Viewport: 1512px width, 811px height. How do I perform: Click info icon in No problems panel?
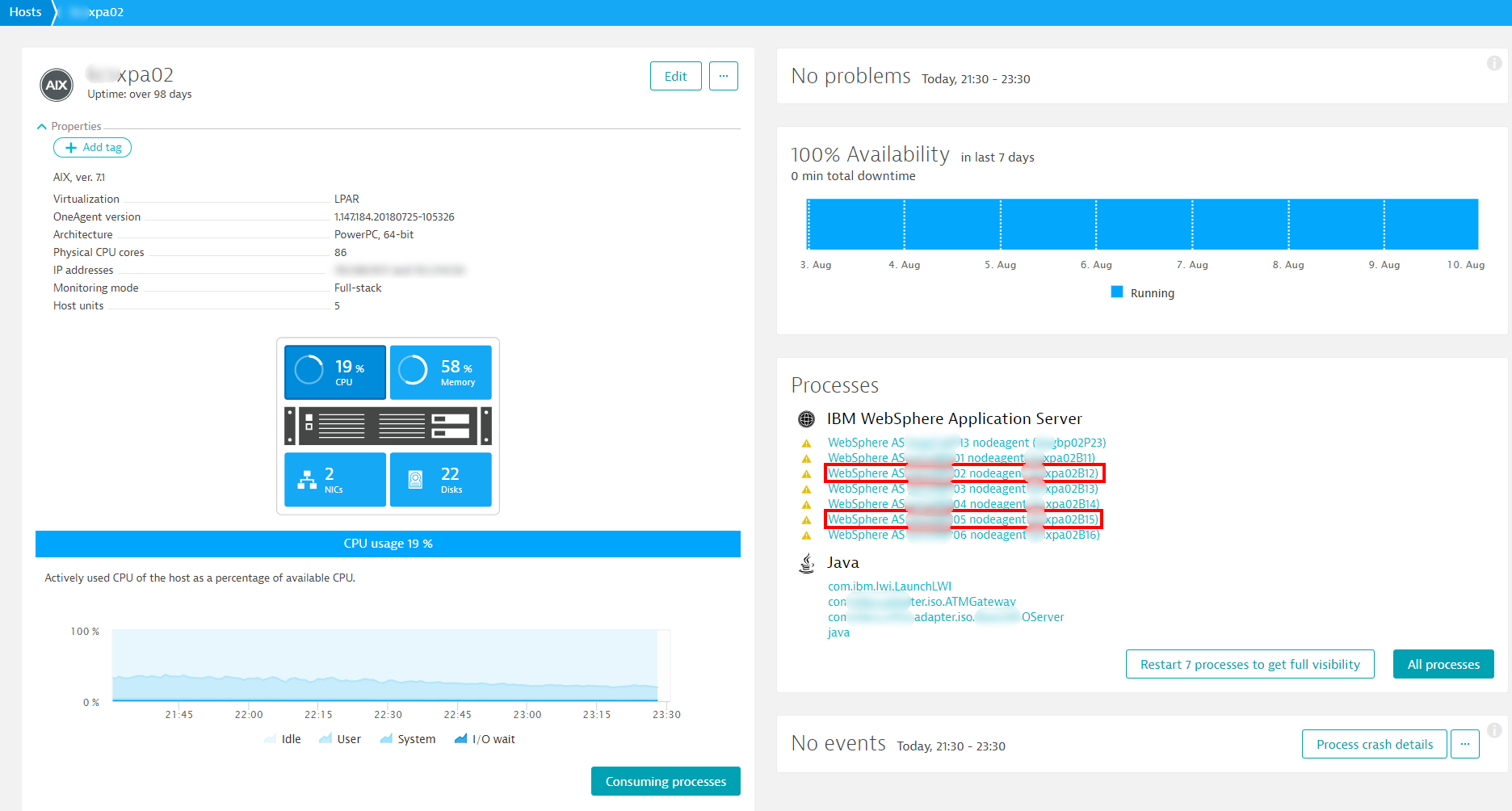point(1494,63)
